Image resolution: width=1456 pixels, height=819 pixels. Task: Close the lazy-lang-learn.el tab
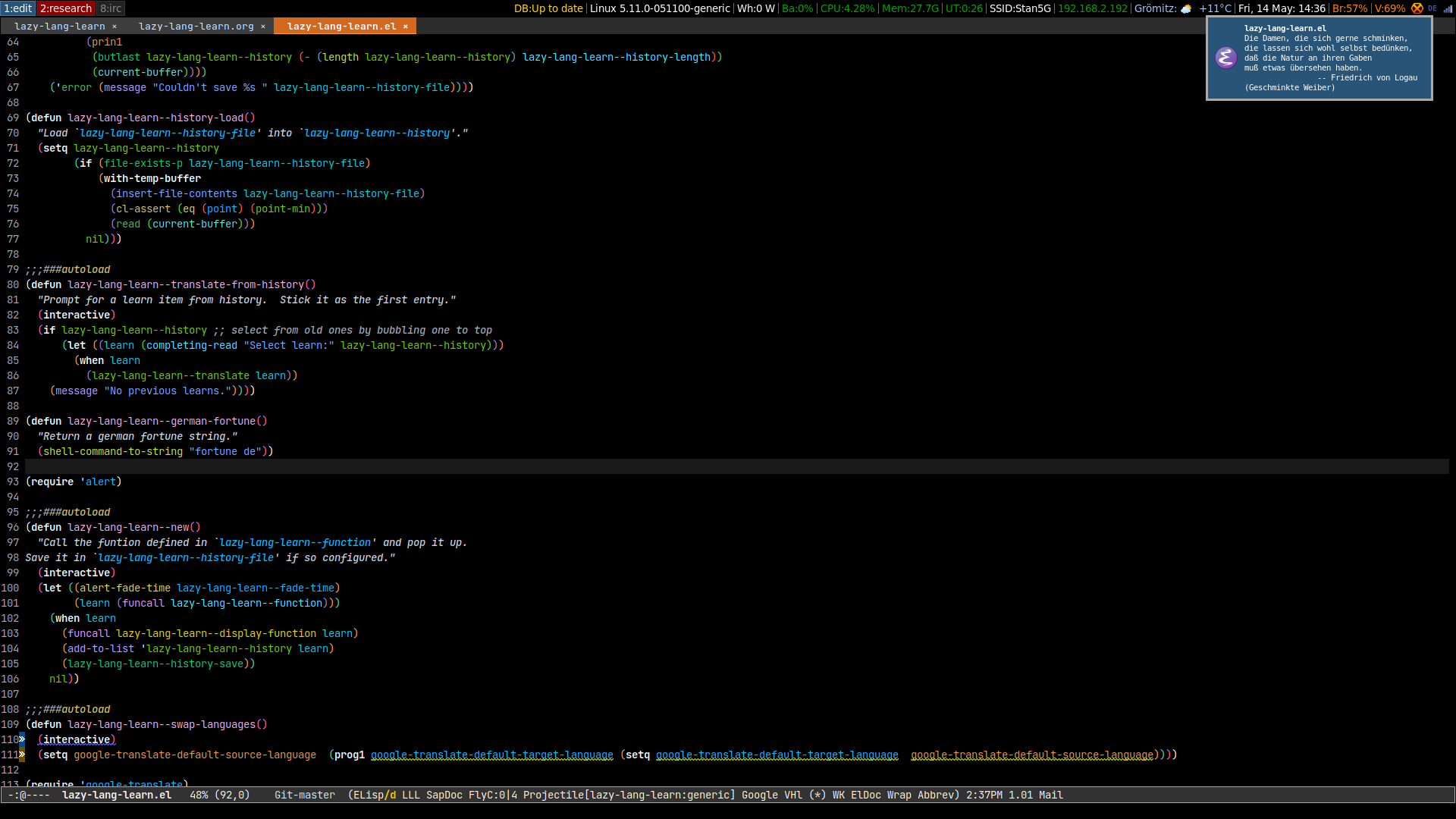(406, 27)
